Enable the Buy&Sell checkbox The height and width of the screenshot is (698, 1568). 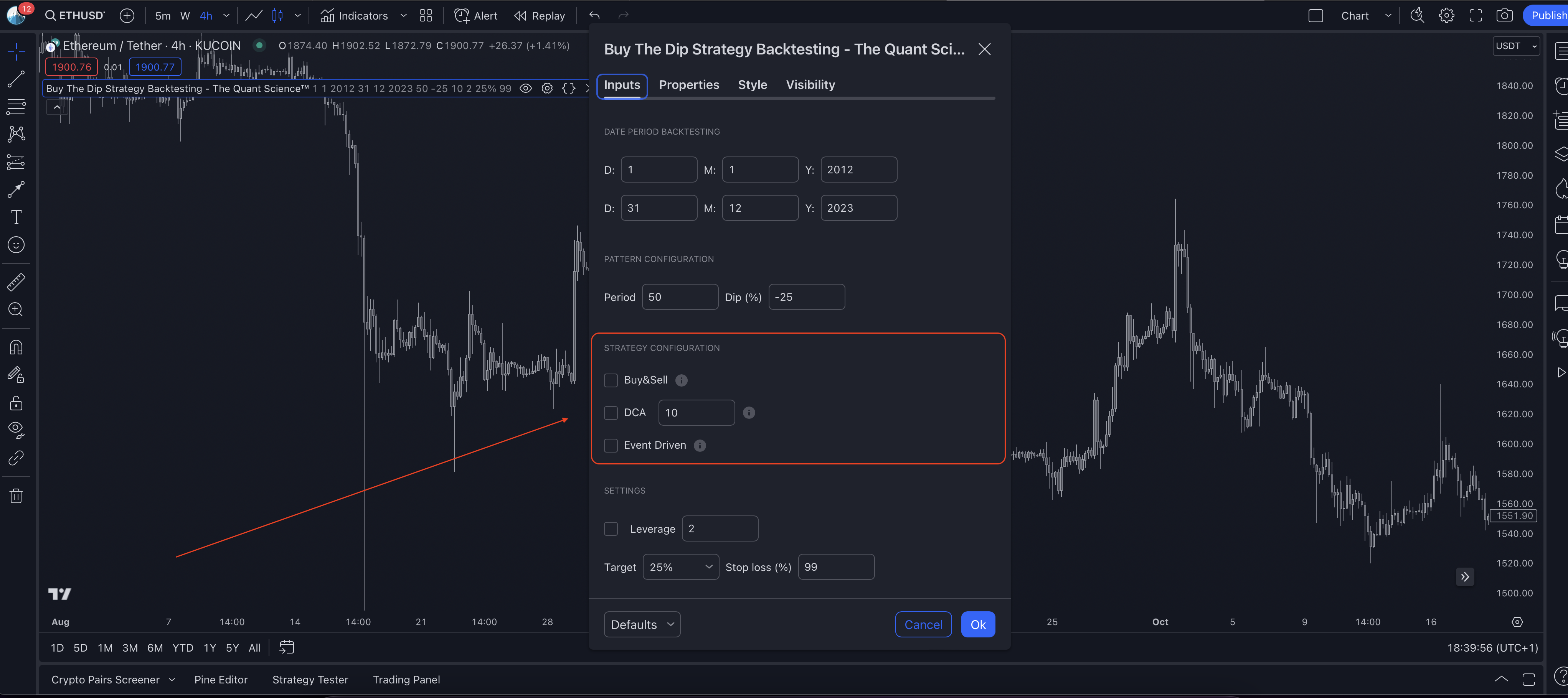click(611, 380)
